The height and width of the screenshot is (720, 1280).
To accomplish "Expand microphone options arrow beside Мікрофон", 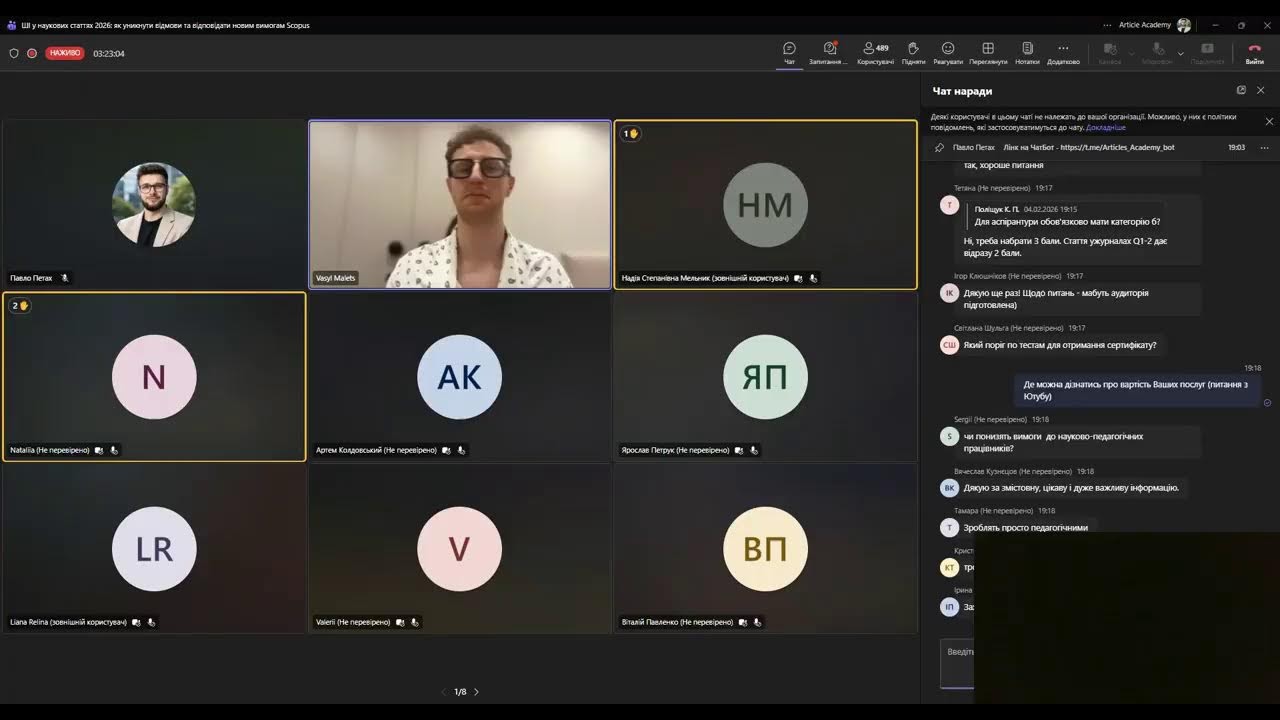I will 1181,53.
